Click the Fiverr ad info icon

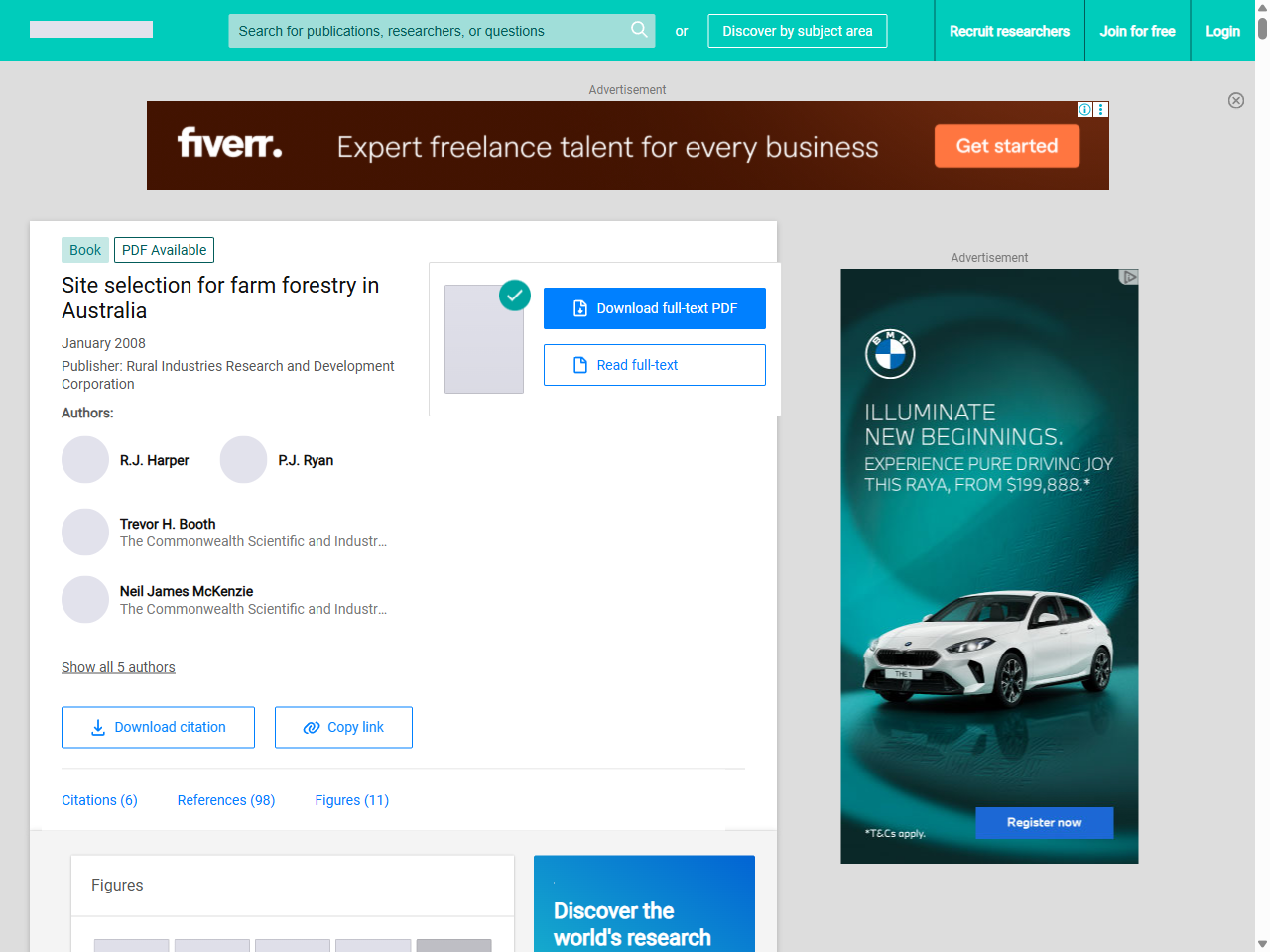1085,110
